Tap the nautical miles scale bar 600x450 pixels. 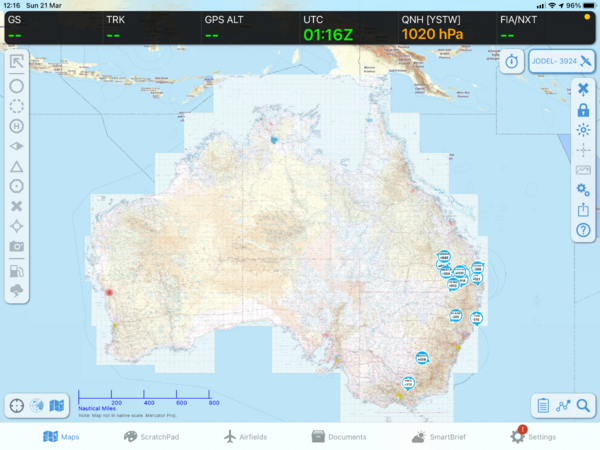[x=147, y=402]
